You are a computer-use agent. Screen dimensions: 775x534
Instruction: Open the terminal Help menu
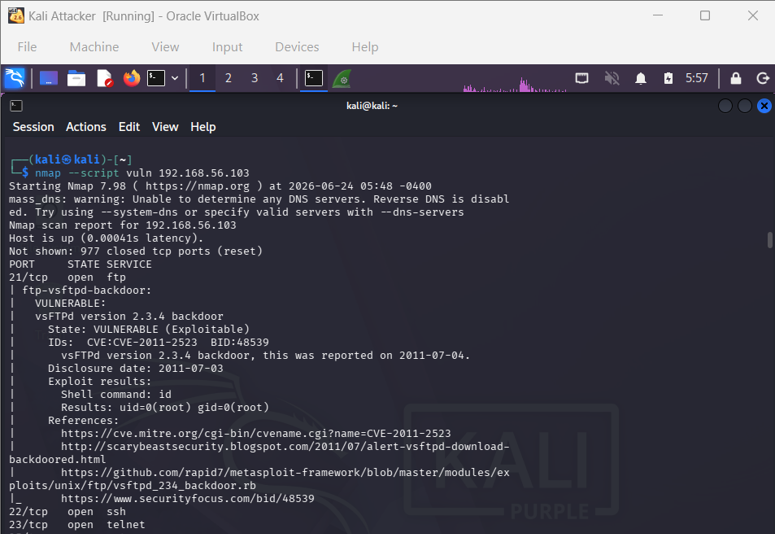point(203,127)
